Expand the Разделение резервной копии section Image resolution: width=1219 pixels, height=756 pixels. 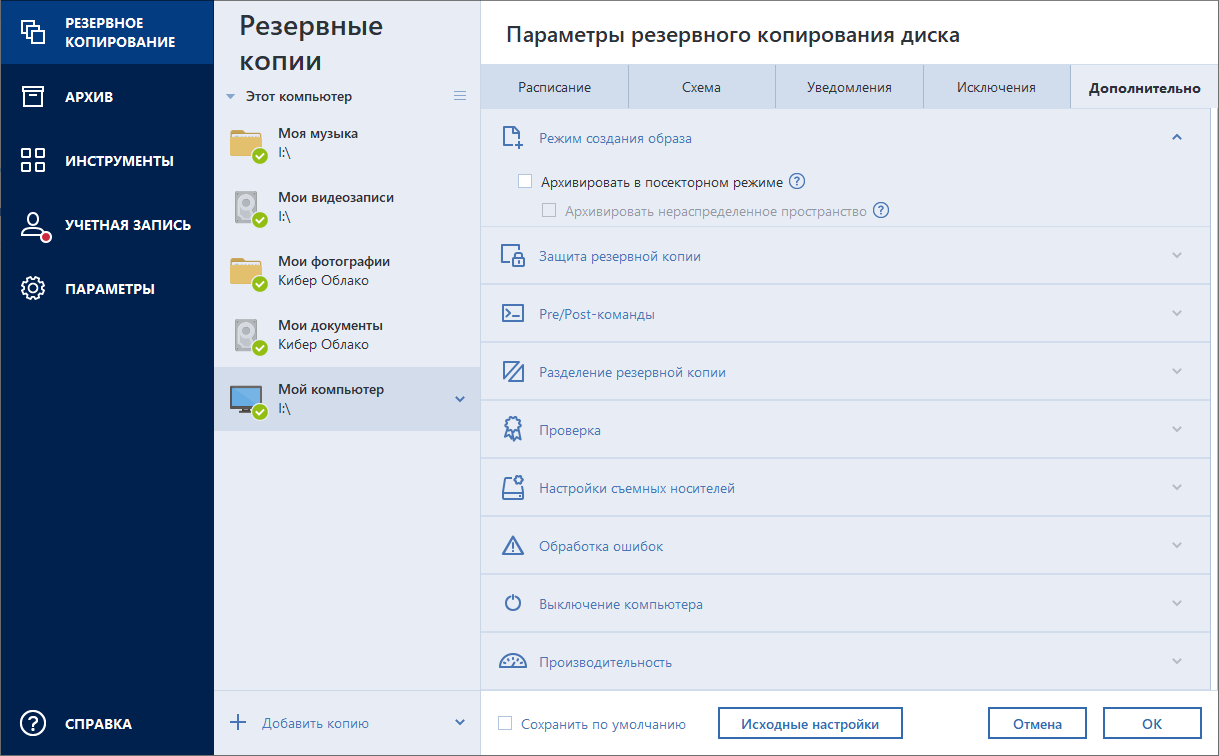1177,372
